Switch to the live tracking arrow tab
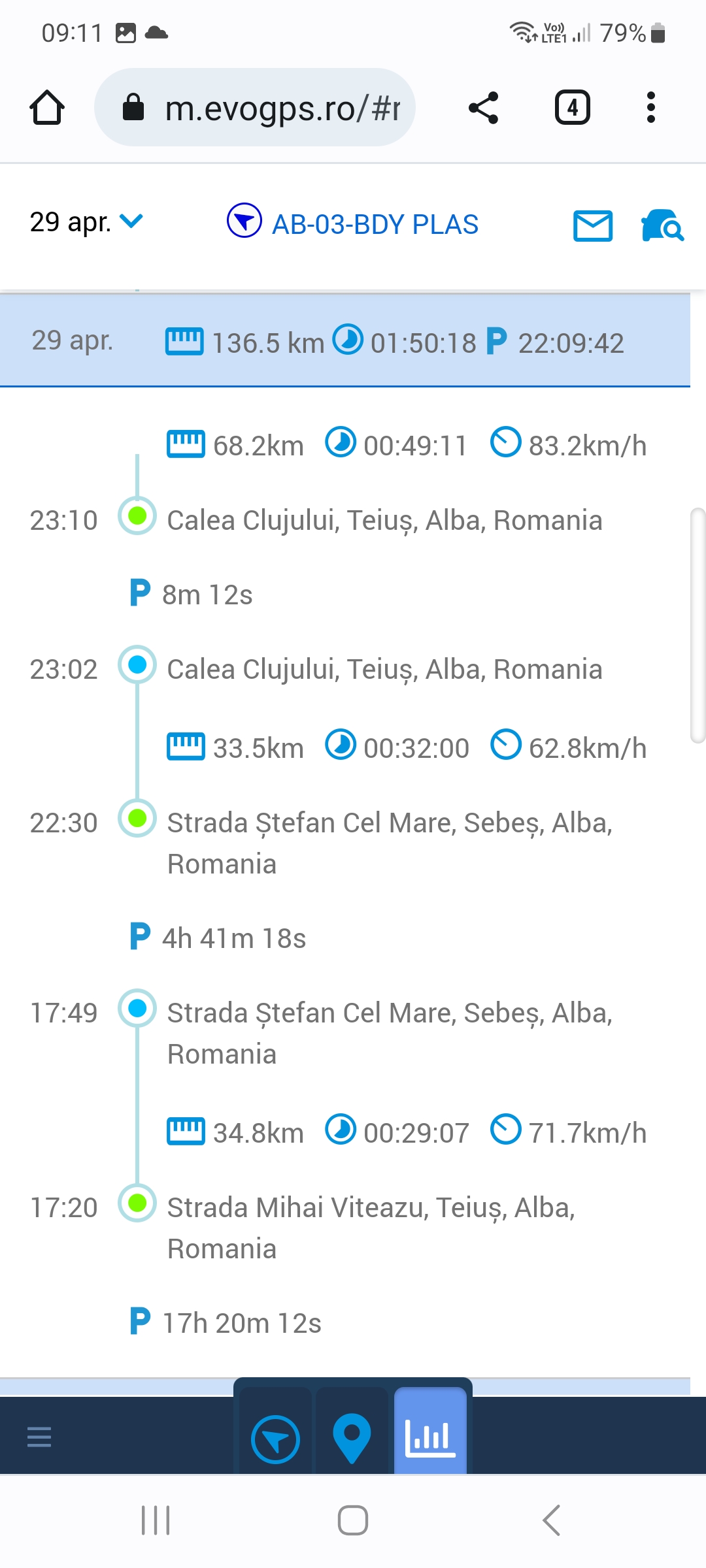 coord(275,1438)
